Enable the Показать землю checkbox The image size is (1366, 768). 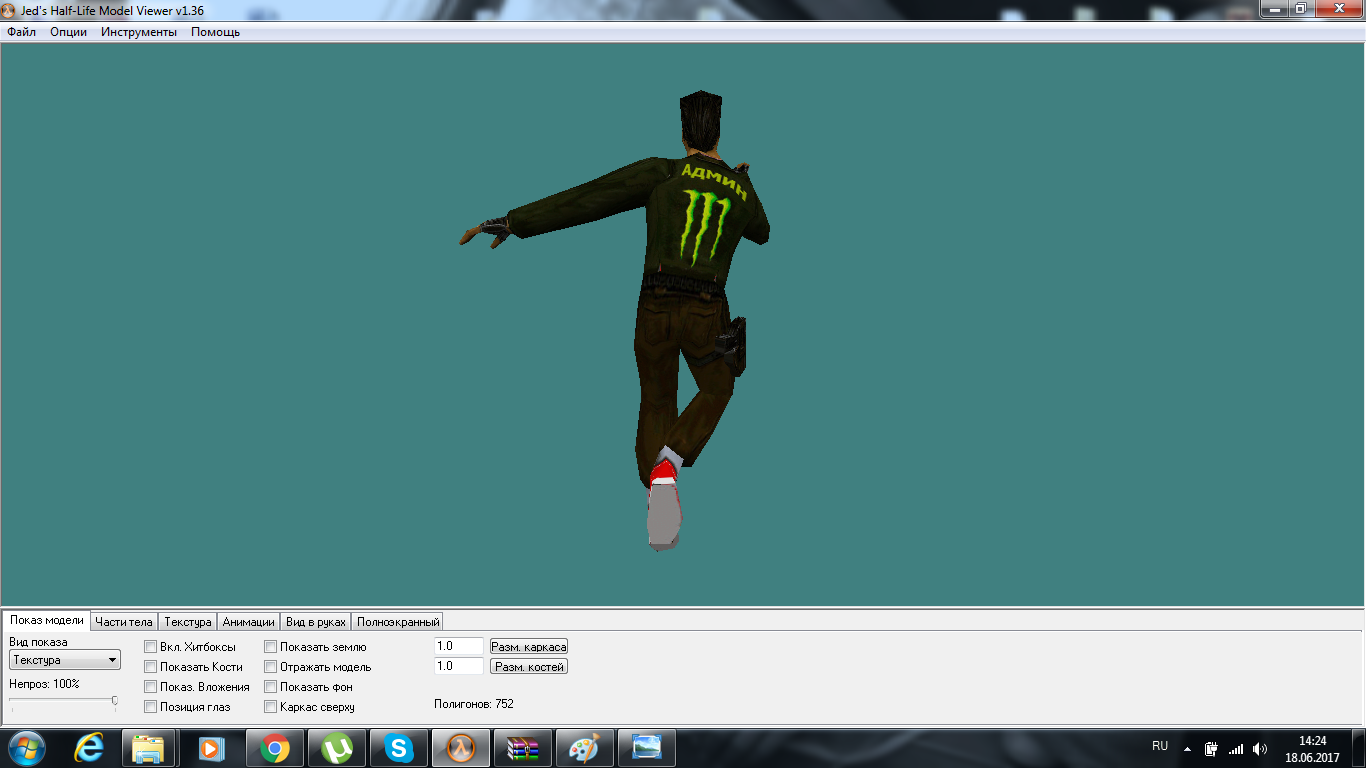coord(271,647)
